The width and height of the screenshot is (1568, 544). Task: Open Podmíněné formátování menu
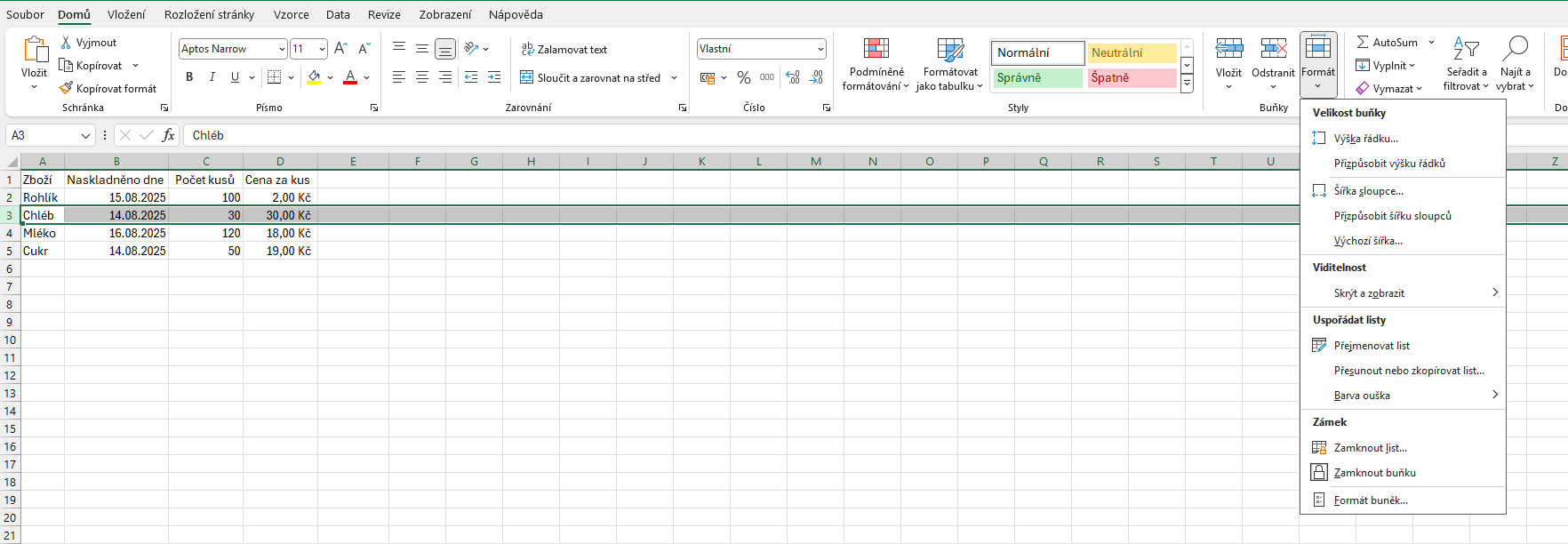click(876, 65)
